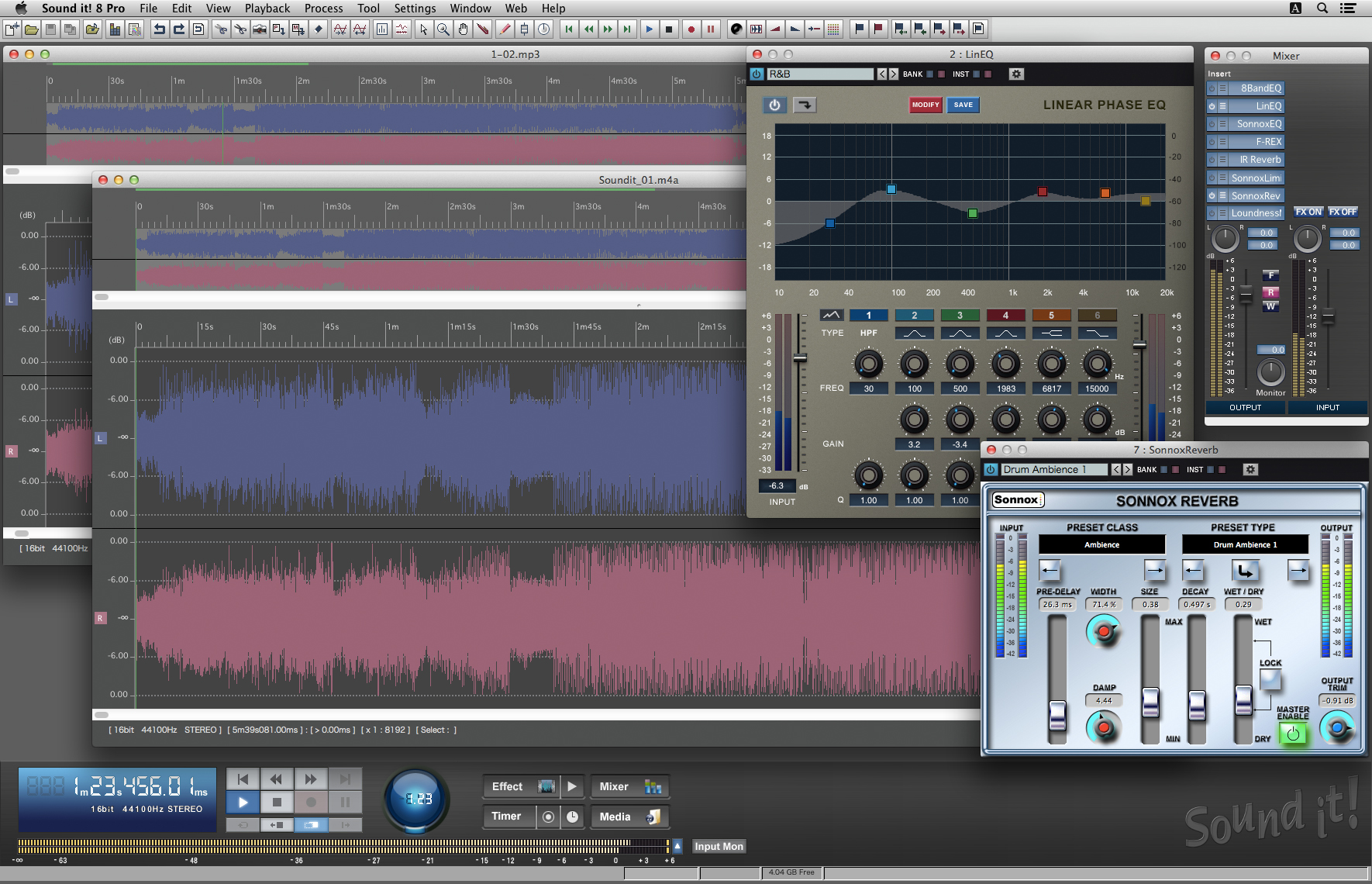The width and height of the screenshot is (1372, 884).
Task: Open the Playback menu
Action: 267,9
